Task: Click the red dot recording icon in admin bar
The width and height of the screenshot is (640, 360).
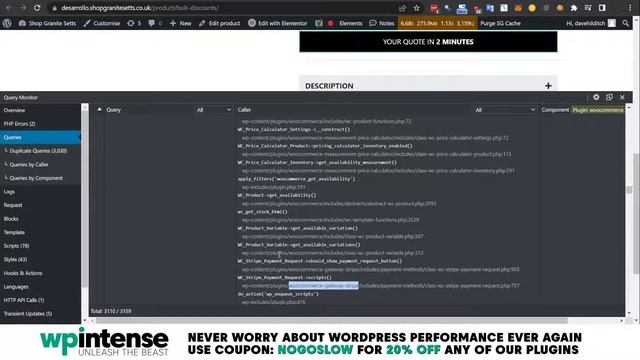Action: [x=331, y=23]
